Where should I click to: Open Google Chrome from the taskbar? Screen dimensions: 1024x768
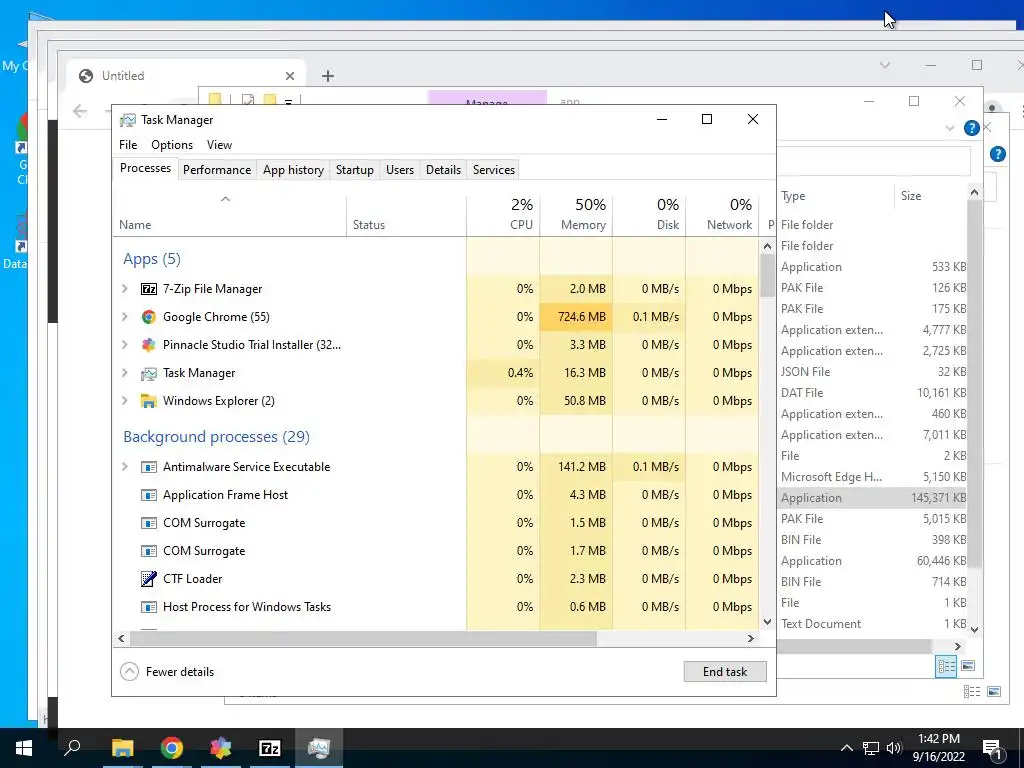pyautogui.click(x=172, y=748)
